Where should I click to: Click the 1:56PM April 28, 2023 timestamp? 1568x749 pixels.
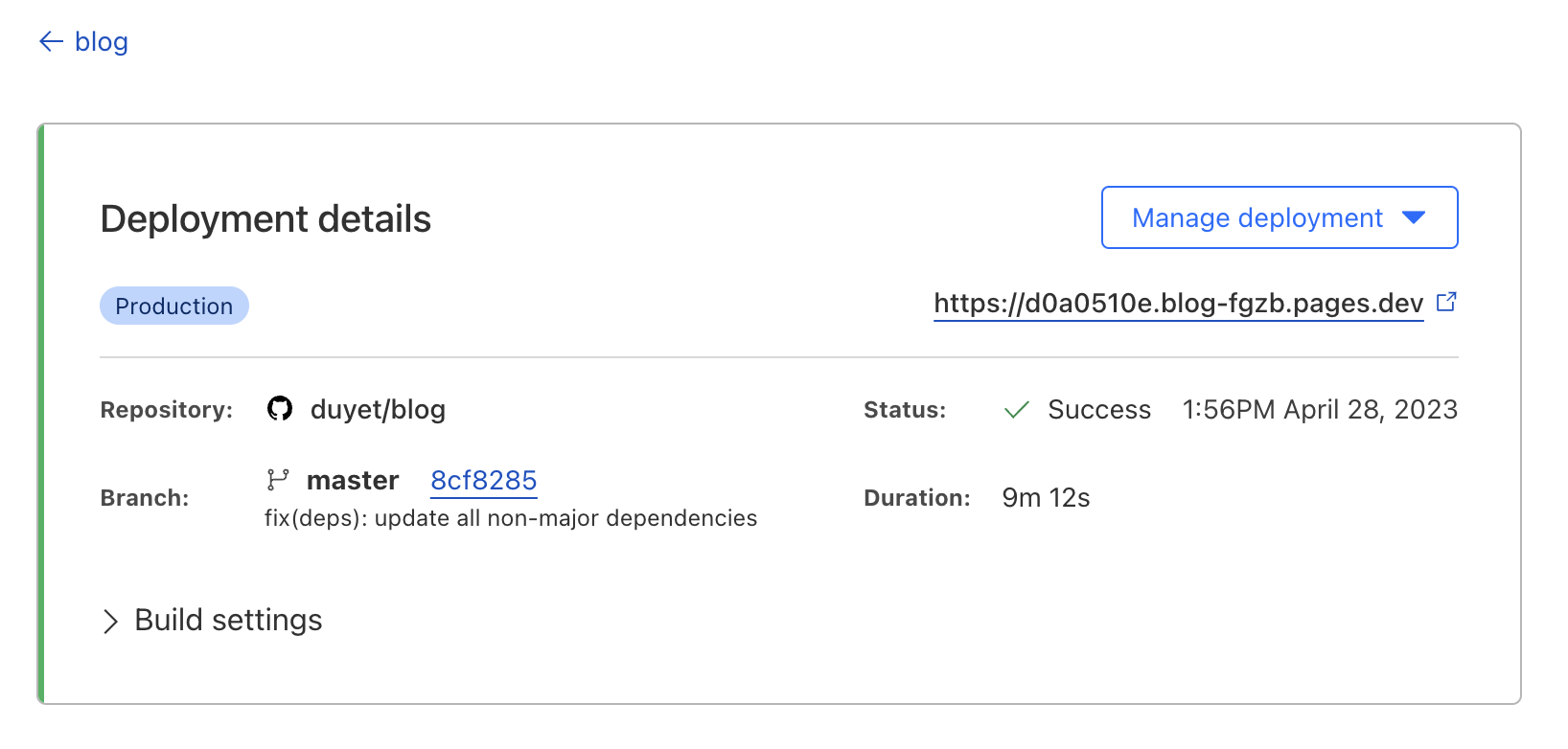coord(1320,410)
